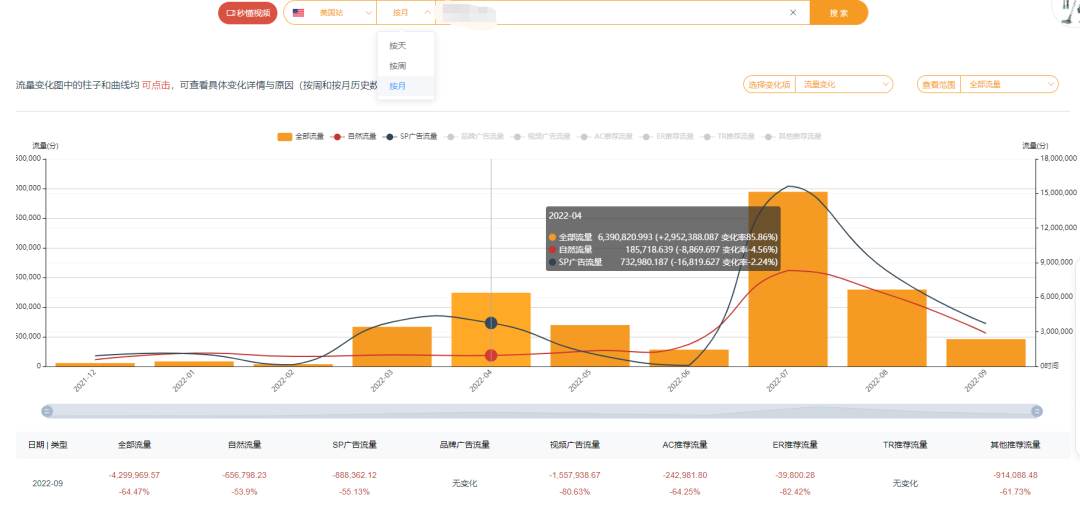Click the 2021-12 x-axis label

click(x=85, y=381)
